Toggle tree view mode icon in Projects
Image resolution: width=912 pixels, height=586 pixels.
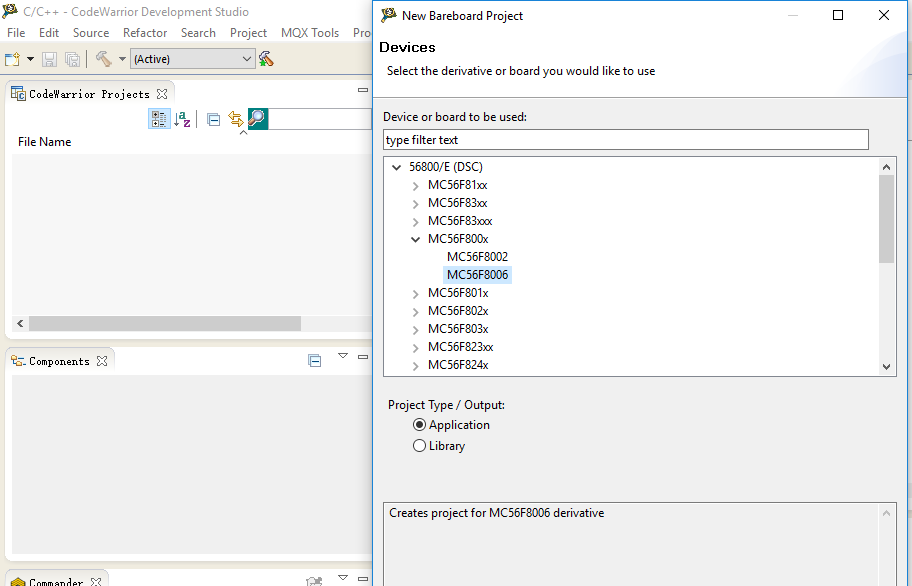click(159, 119)
